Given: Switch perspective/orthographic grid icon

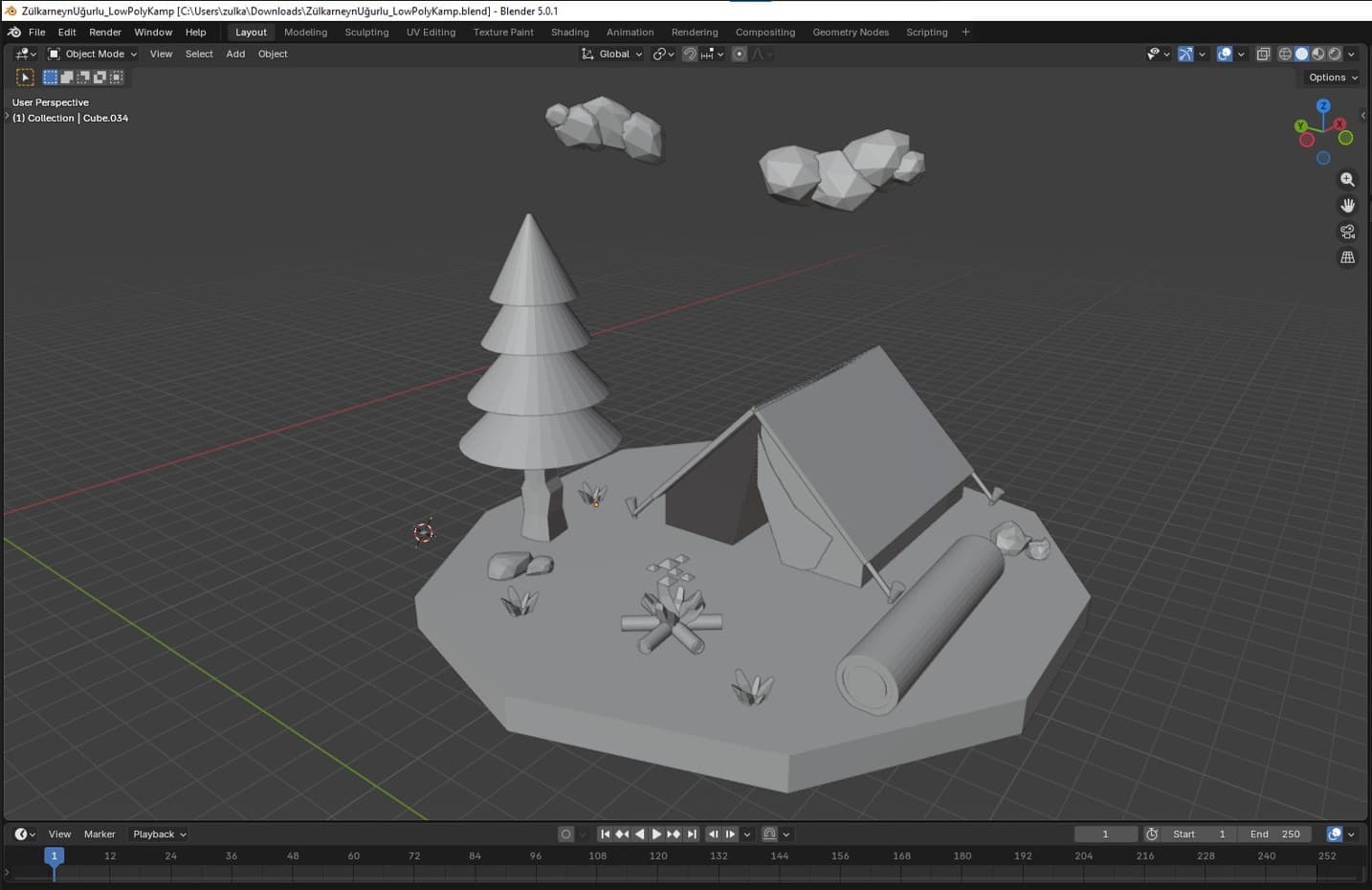Looking at the screenshot, I should [x=1347, y=256].
